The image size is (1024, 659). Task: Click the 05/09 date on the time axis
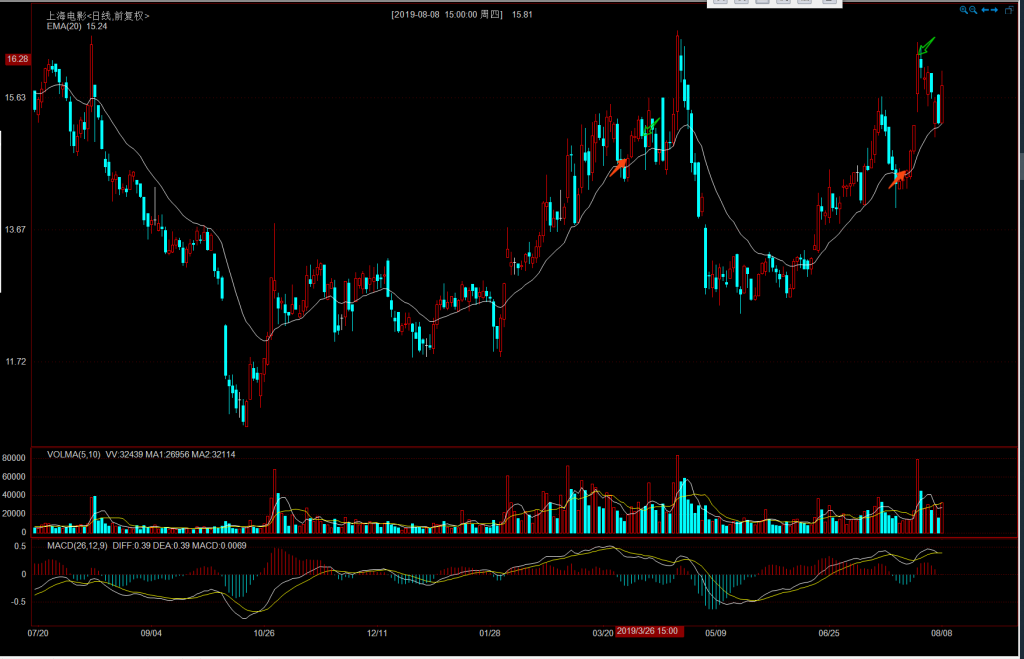tap(716, 632)
